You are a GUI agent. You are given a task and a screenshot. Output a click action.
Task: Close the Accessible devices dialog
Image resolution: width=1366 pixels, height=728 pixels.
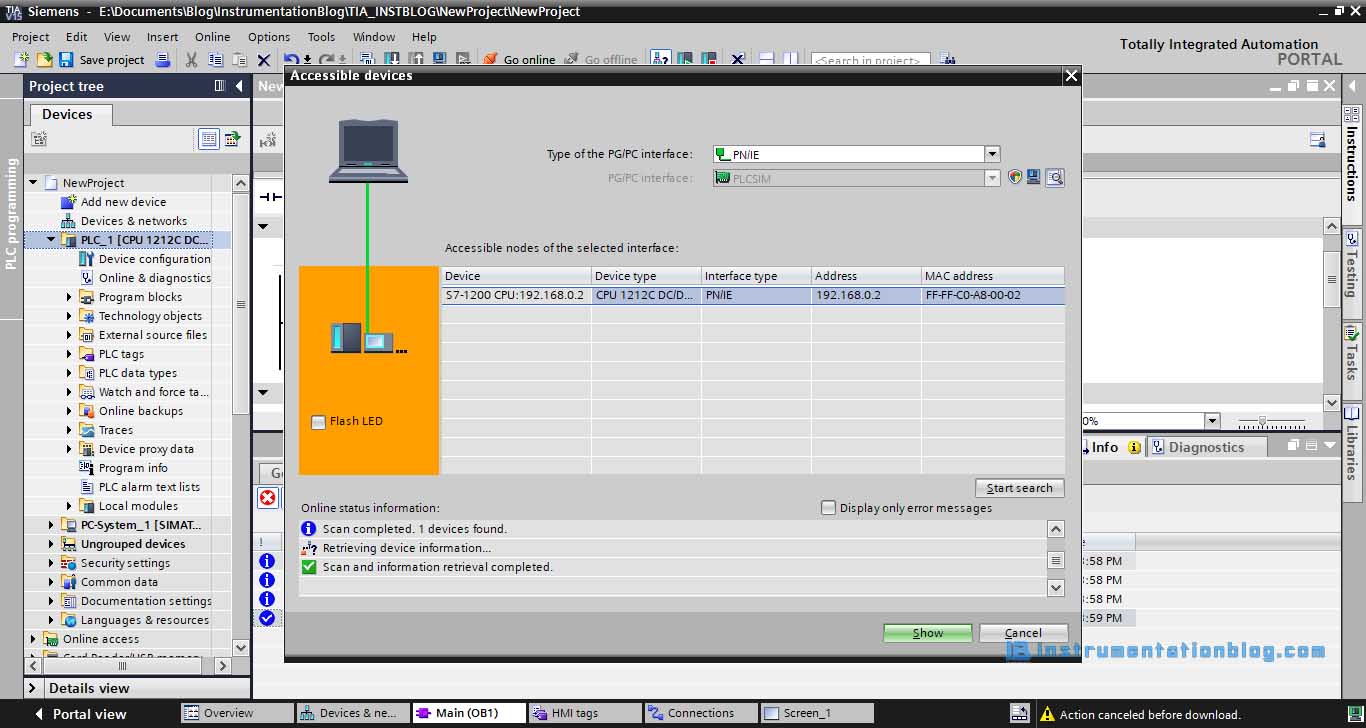[1071, 76]
